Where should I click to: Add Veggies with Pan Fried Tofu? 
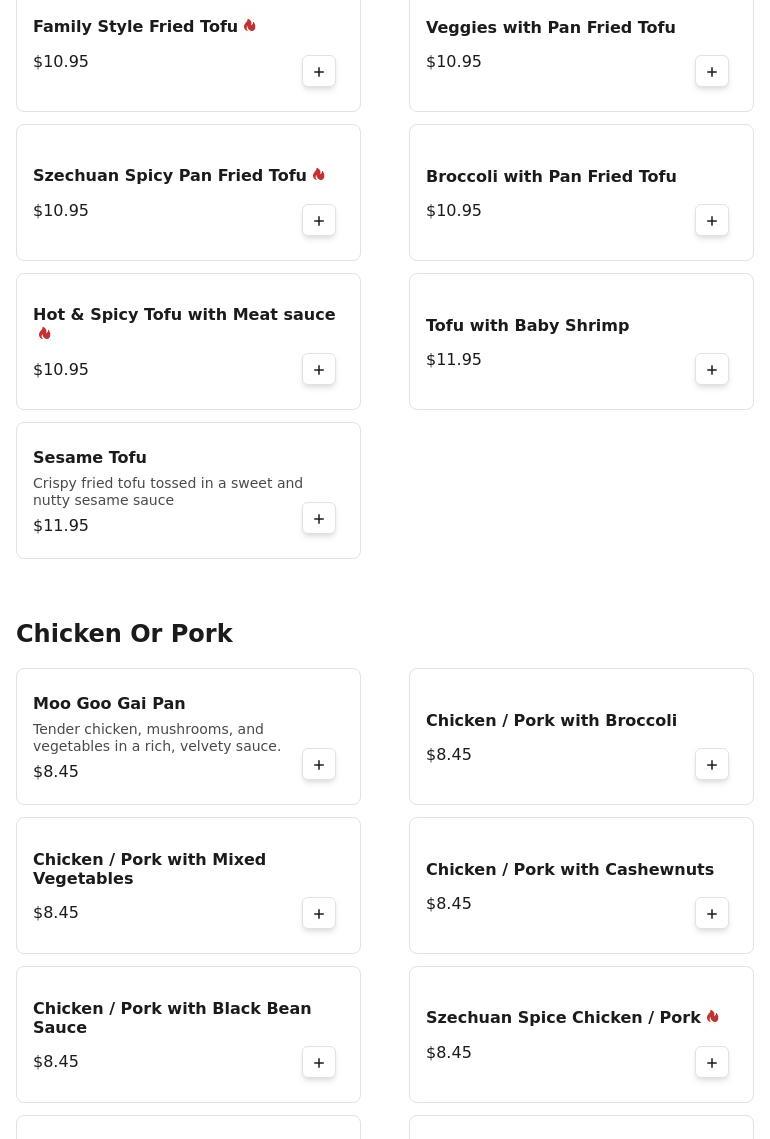tap(712, 71)
